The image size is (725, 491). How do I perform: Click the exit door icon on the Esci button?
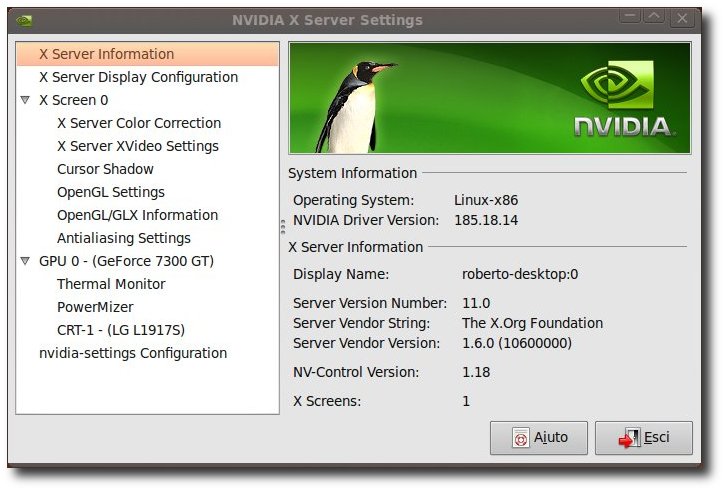pos(629,438)
